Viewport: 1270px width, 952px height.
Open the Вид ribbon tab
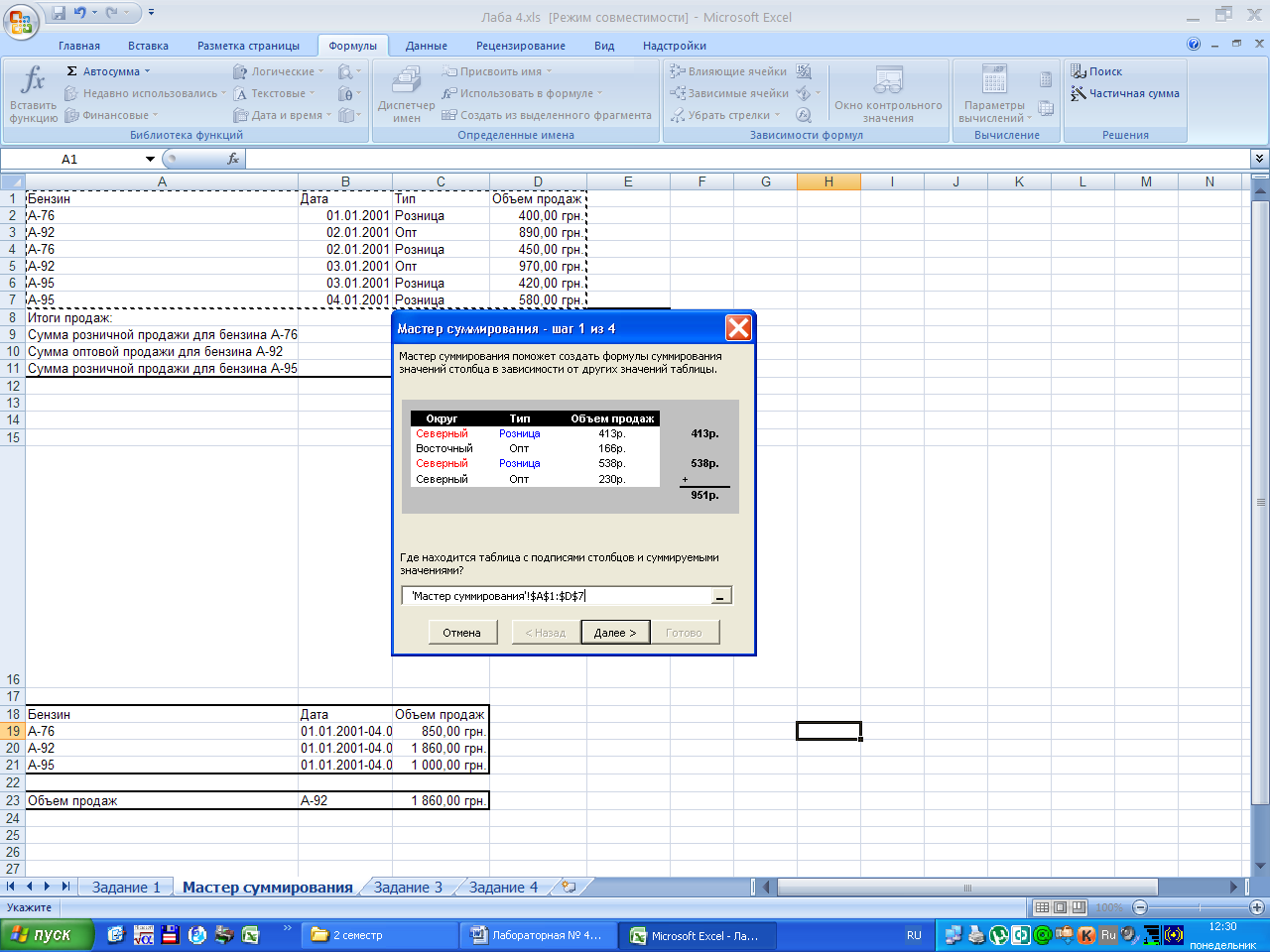(604, 46)
